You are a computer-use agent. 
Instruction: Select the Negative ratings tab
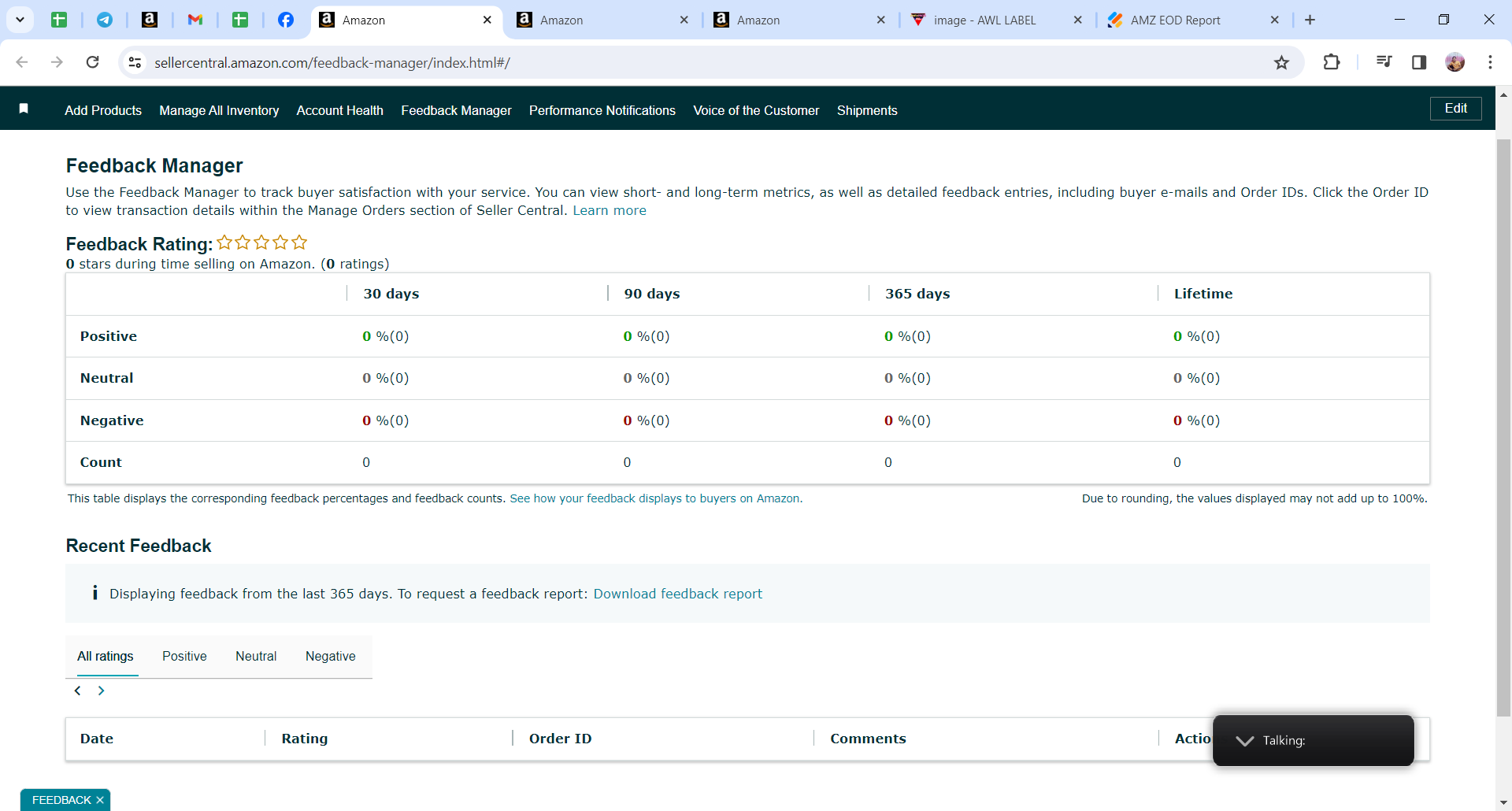[x=330, y=656]
